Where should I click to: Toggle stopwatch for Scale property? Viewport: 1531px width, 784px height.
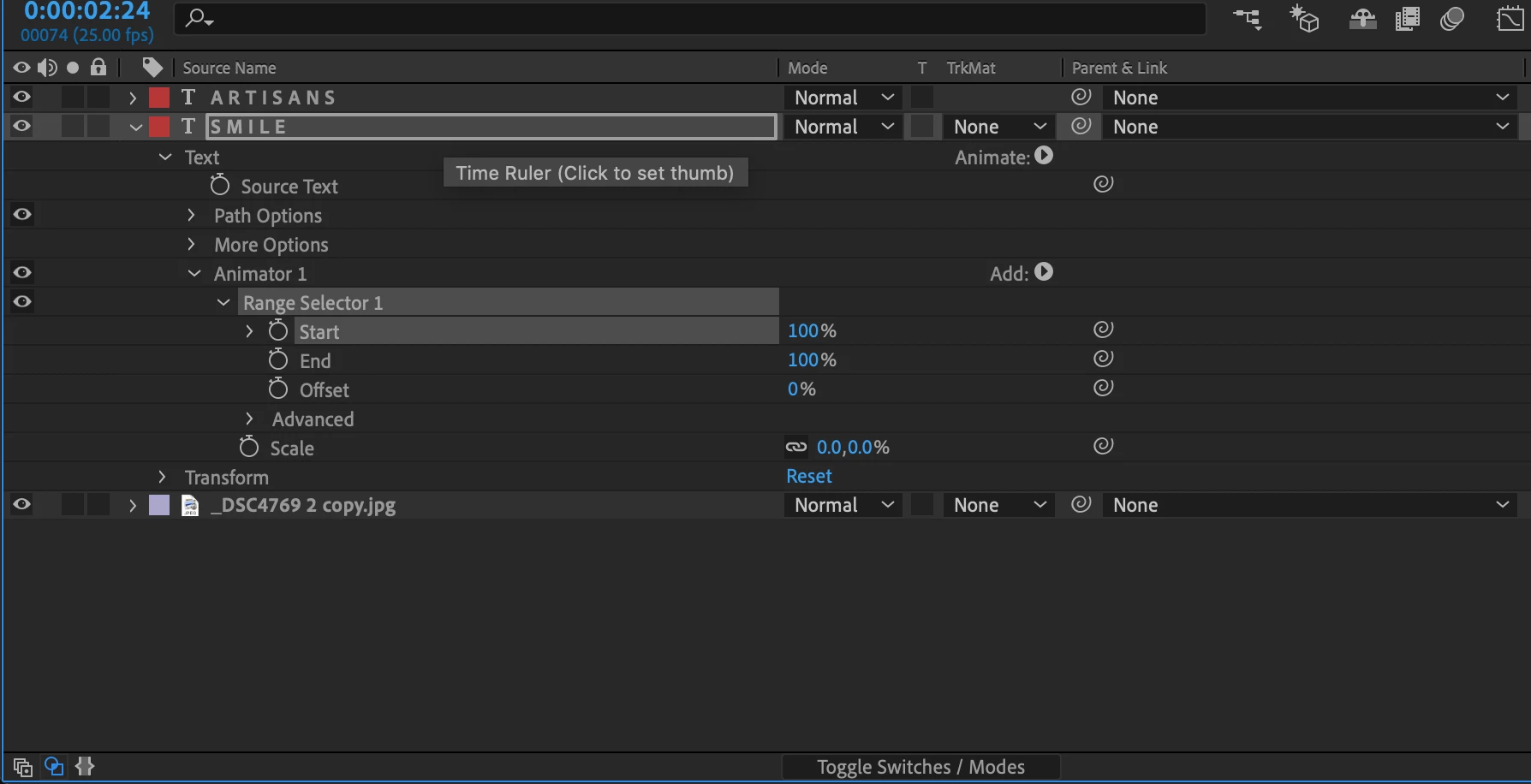tap(248, 447)
